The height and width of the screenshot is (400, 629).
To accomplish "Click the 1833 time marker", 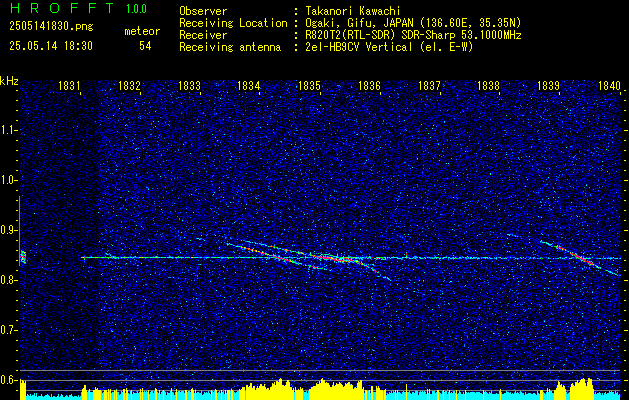I will click(189, 85).
